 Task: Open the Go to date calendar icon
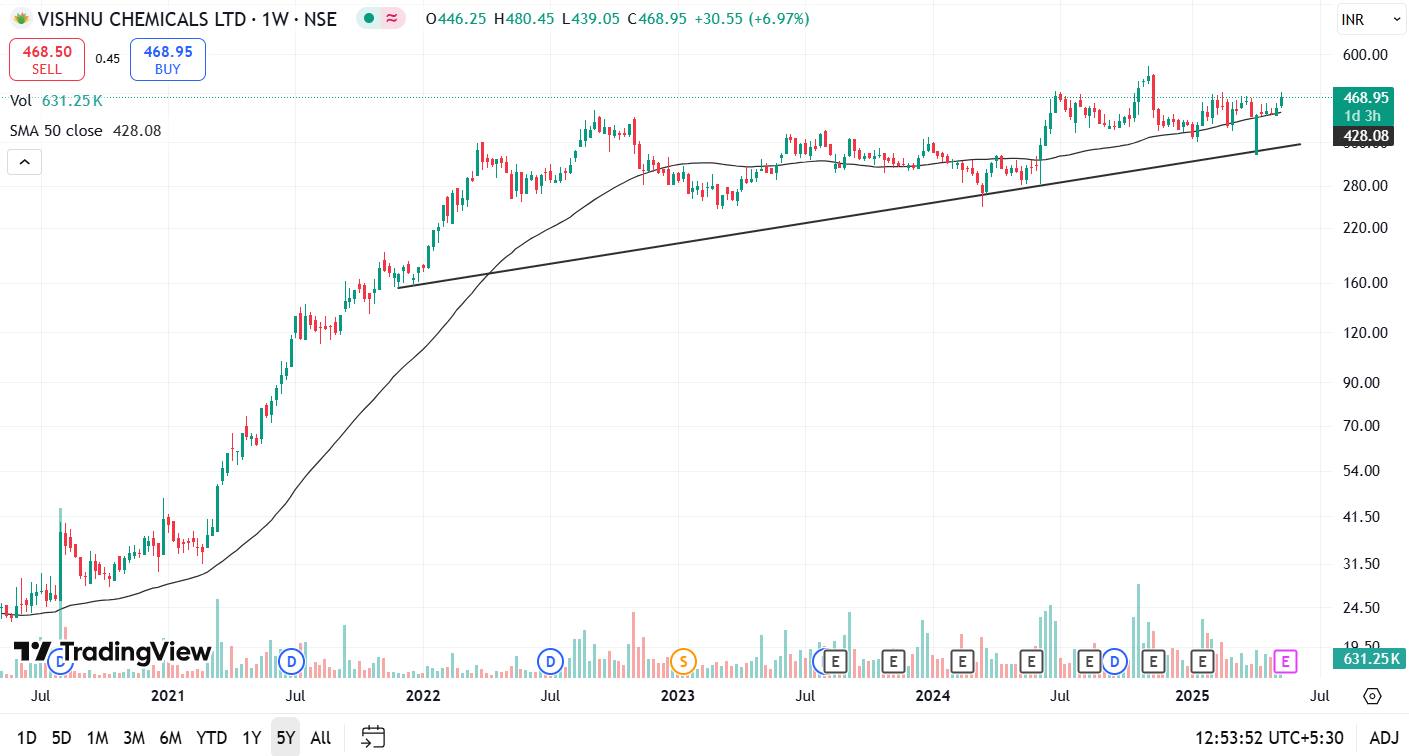373,738
